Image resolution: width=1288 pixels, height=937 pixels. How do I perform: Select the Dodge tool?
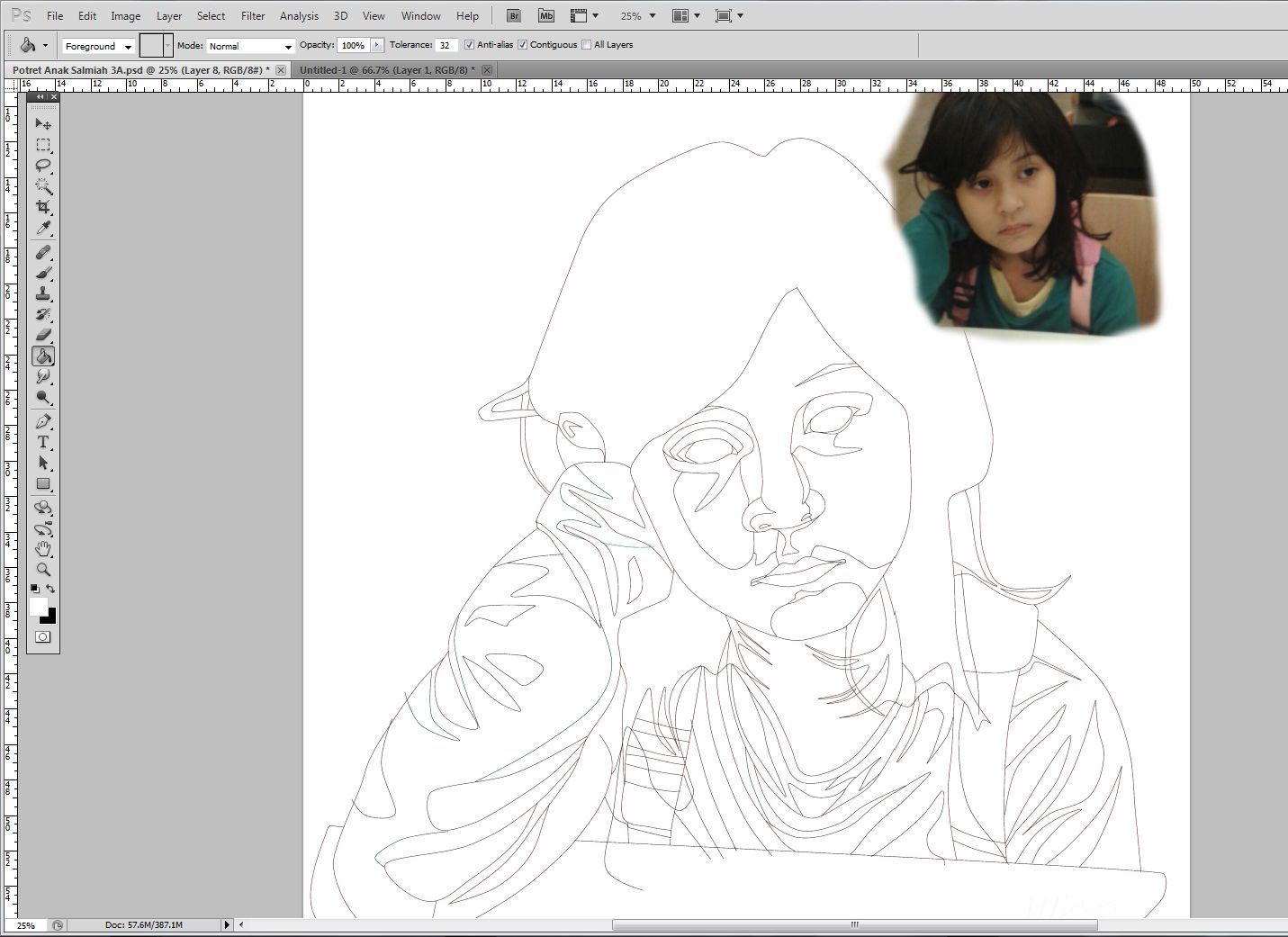point(43,398)
